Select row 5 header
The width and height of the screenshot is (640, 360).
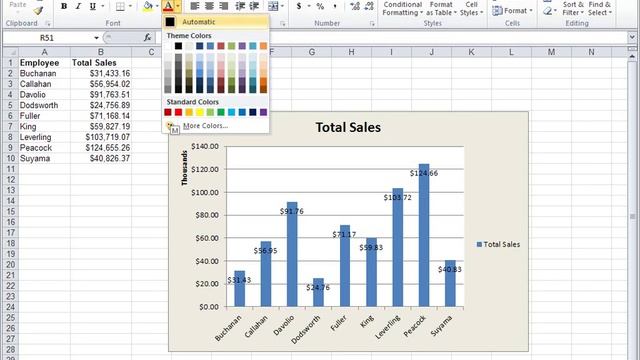11,105
